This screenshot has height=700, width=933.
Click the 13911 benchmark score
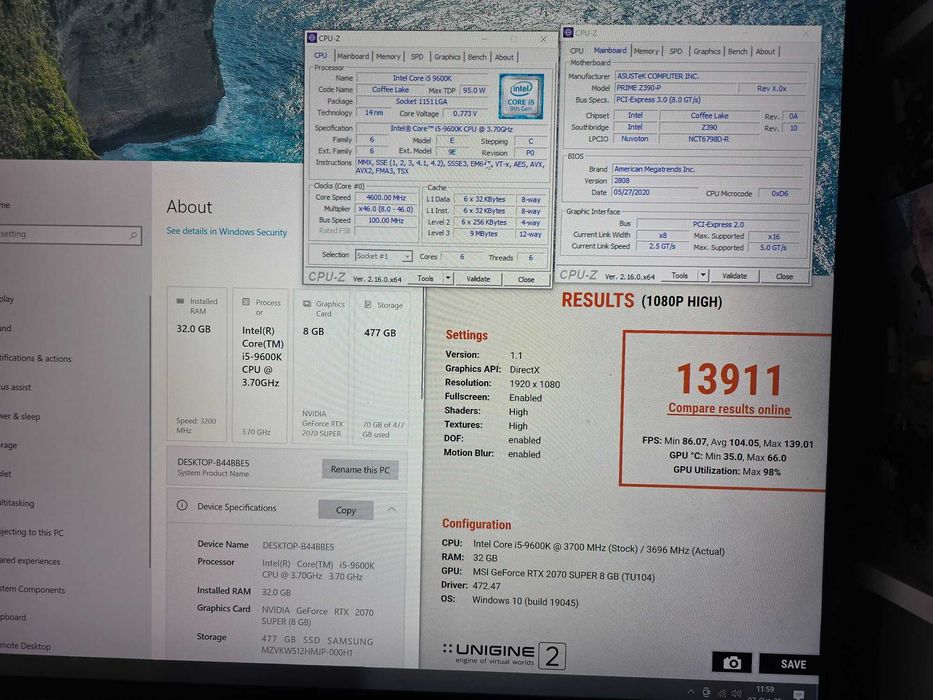pos(729,380)
